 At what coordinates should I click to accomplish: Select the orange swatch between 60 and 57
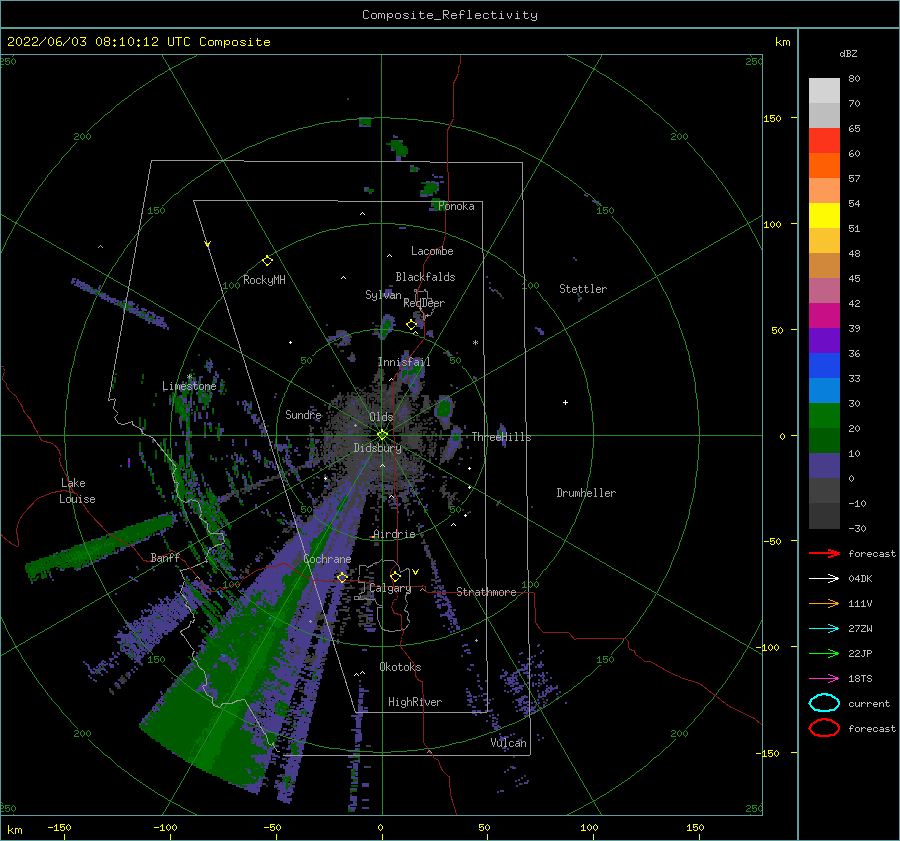point(824,165)
